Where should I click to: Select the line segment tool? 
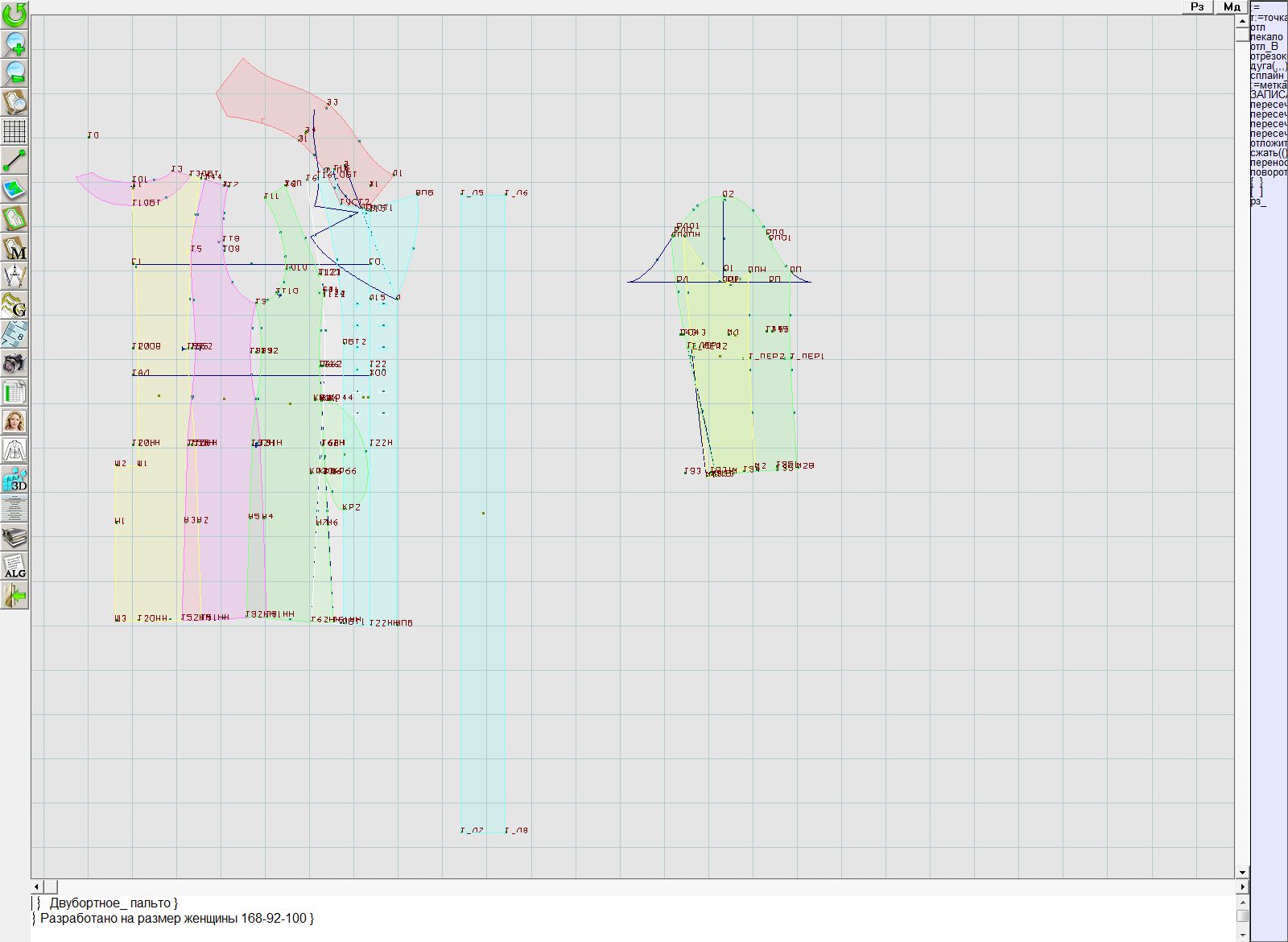tap(14, 160)
